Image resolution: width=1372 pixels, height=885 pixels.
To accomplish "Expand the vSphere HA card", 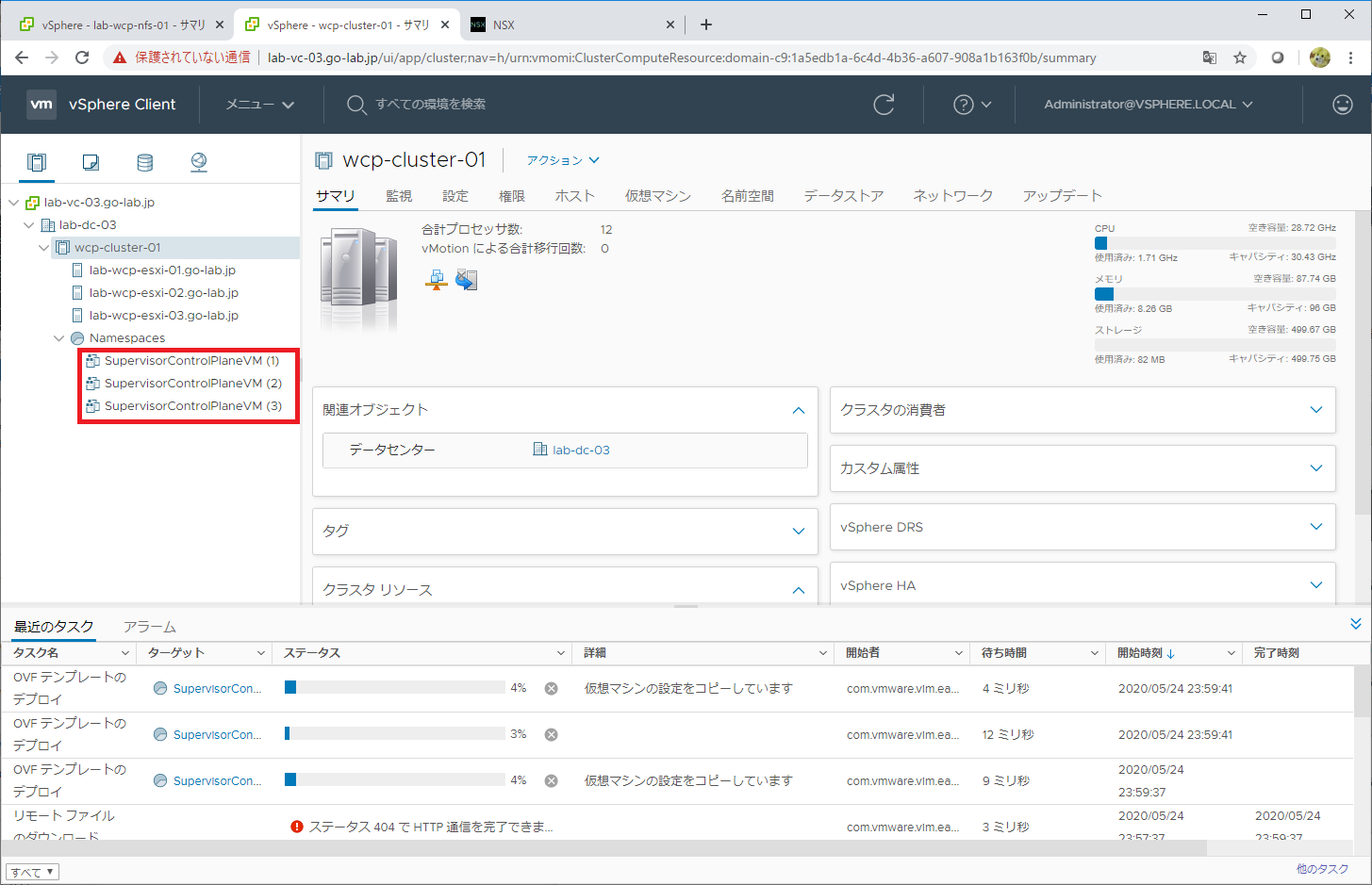I will [1316, 584].
